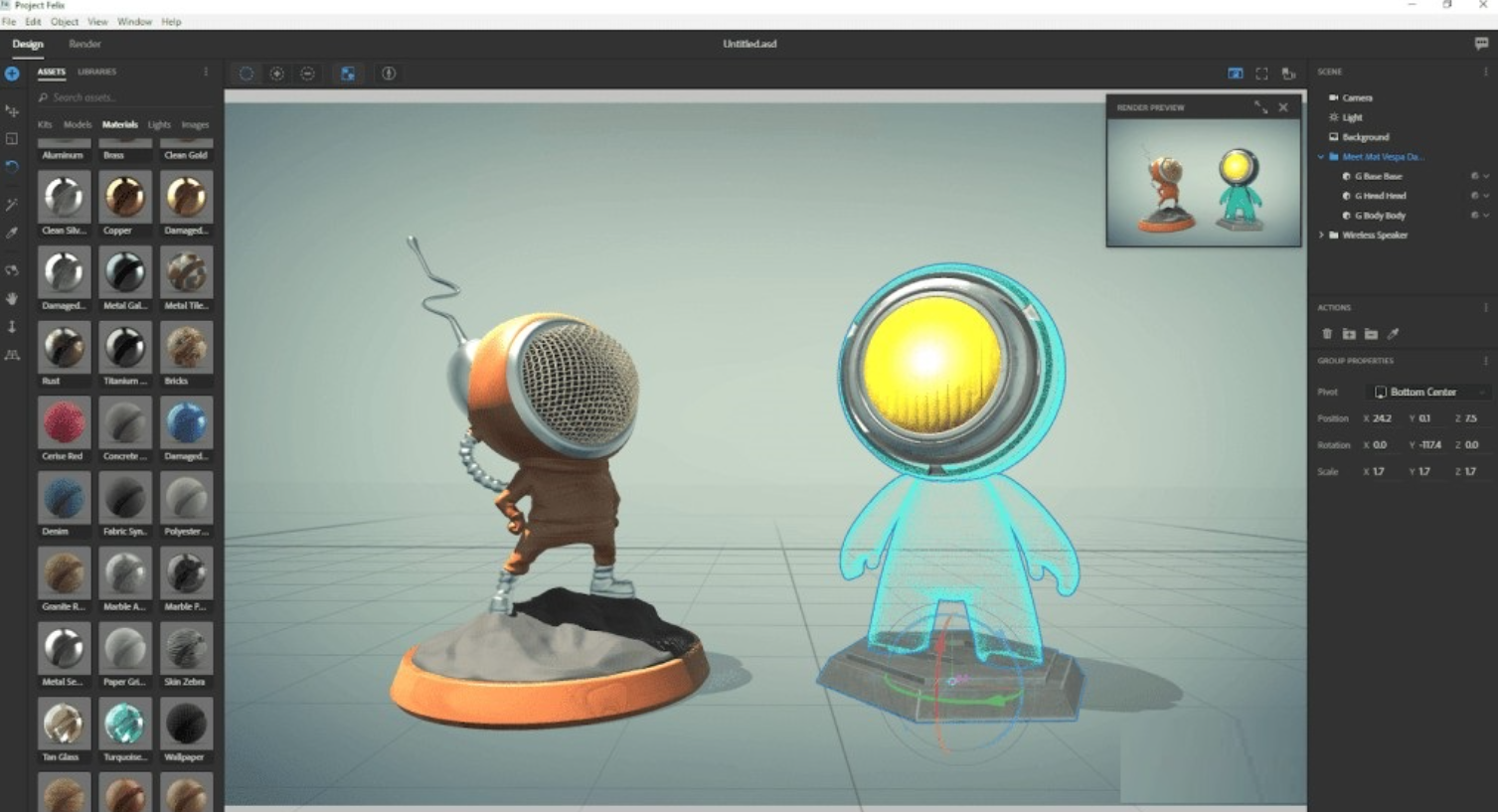Expand the Render Preview window
The width and height of the screenshot is (1498, 812).
tap(1261, 106)
